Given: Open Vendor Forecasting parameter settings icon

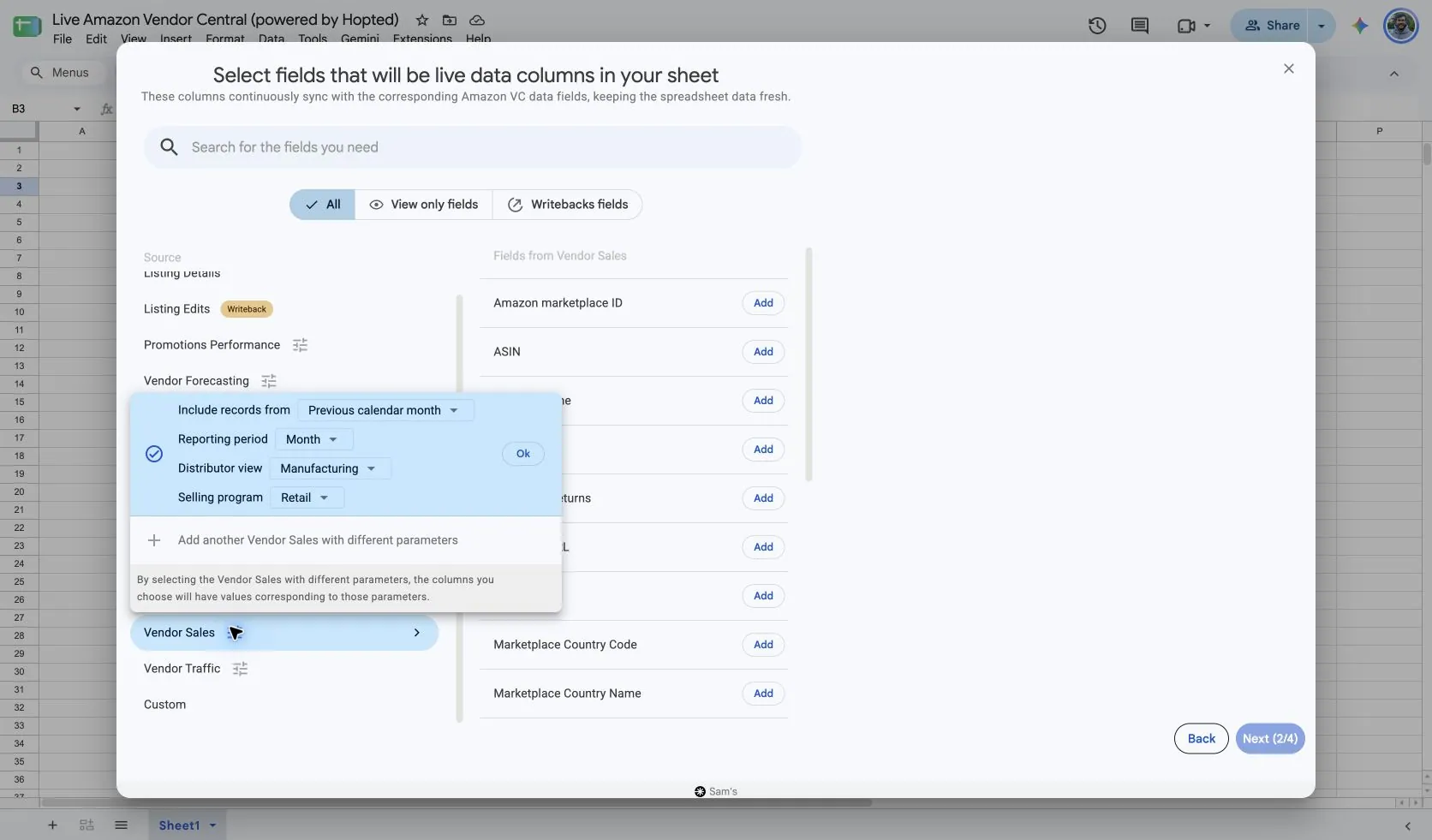Looking at the screenshot, I should point(269,381).
